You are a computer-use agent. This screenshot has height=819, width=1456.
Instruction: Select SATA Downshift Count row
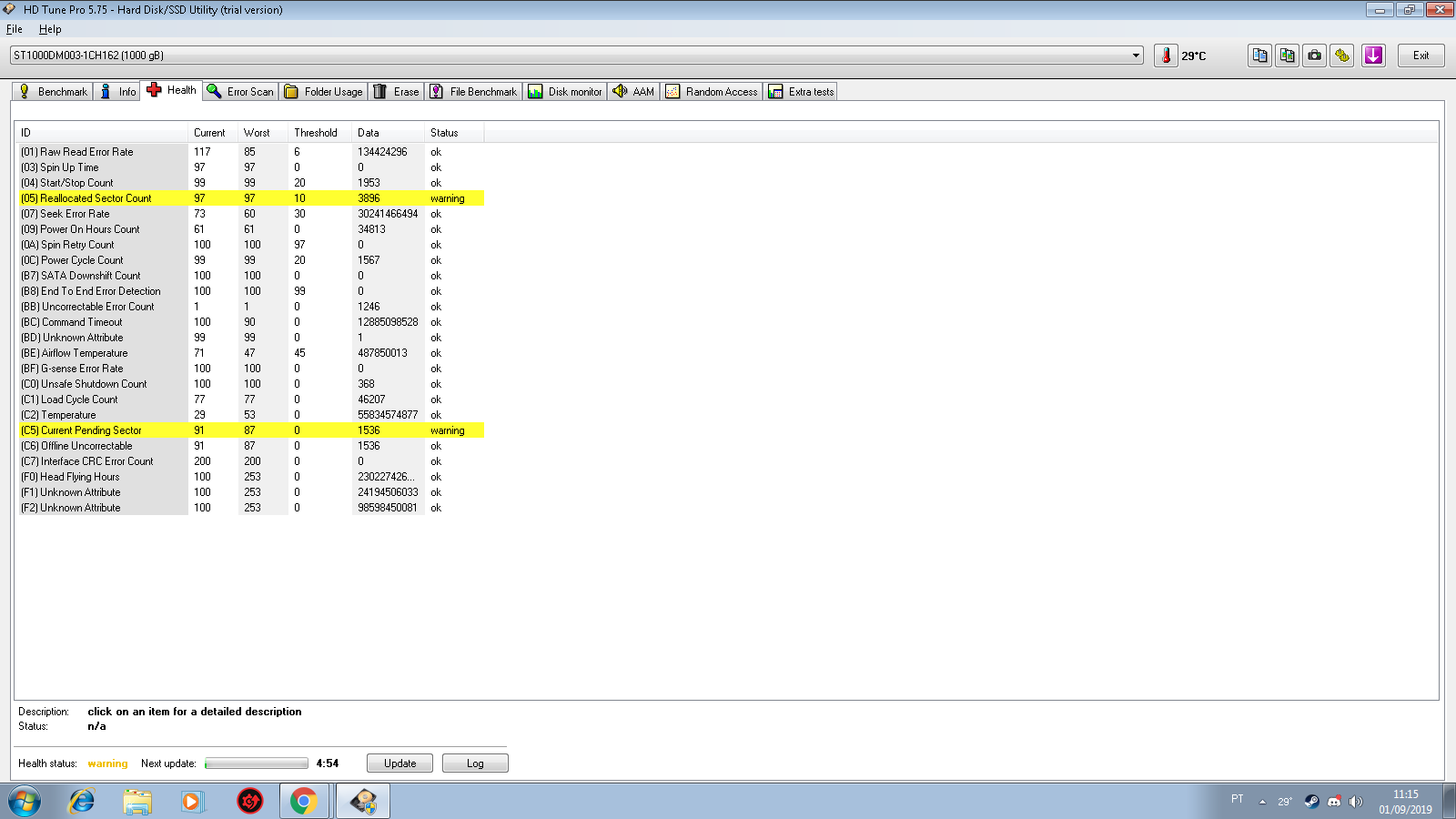point(249,276)
